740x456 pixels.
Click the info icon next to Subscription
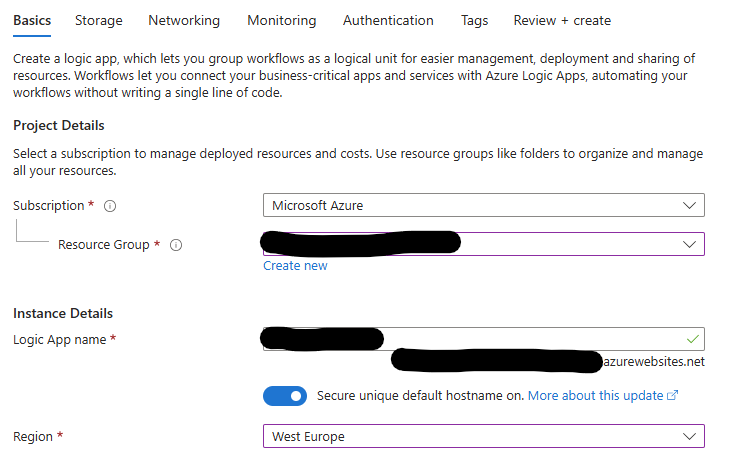tap(110, 206)
